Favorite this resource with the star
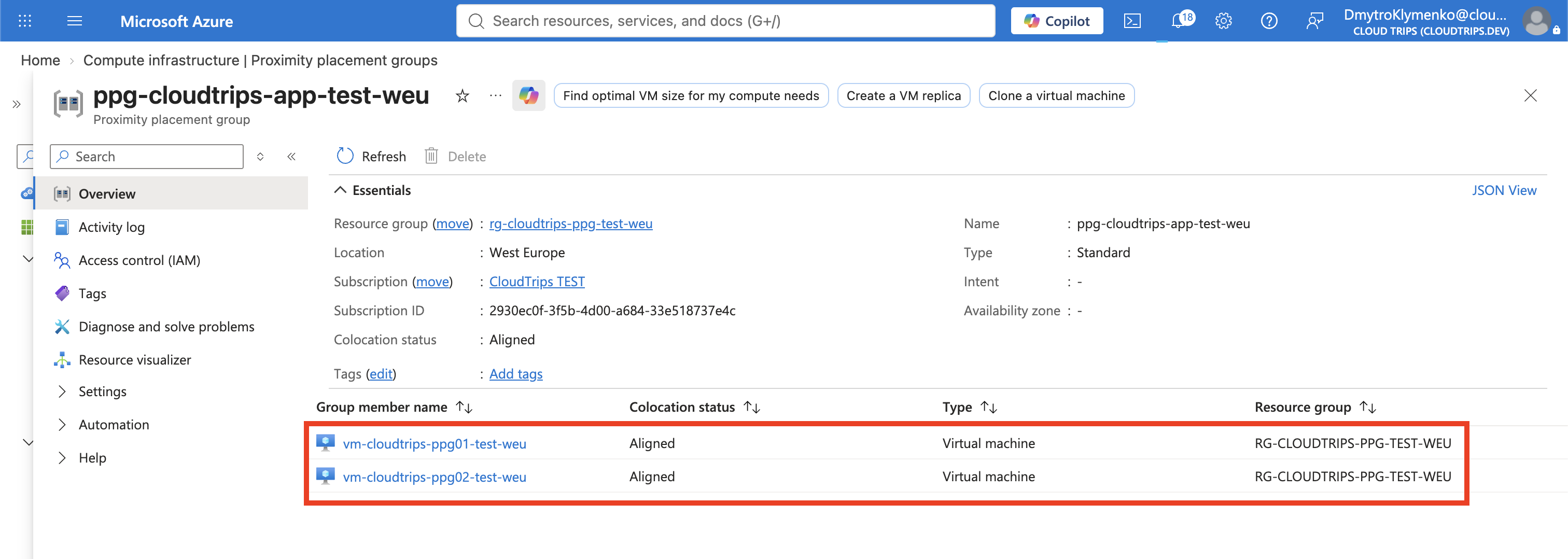 click(x=463, y=95)
